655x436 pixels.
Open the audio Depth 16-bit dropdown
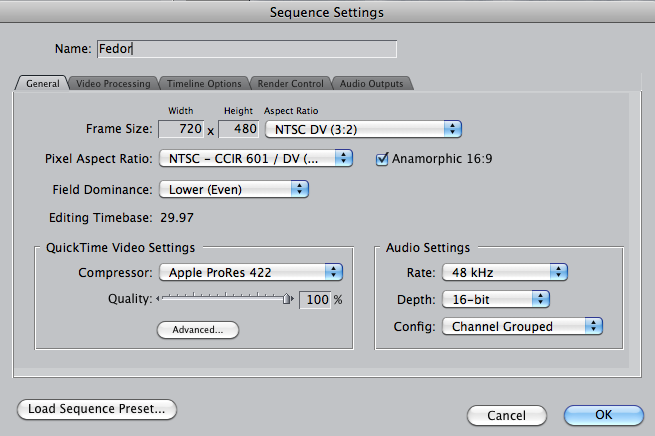click(x=495, y=299)
